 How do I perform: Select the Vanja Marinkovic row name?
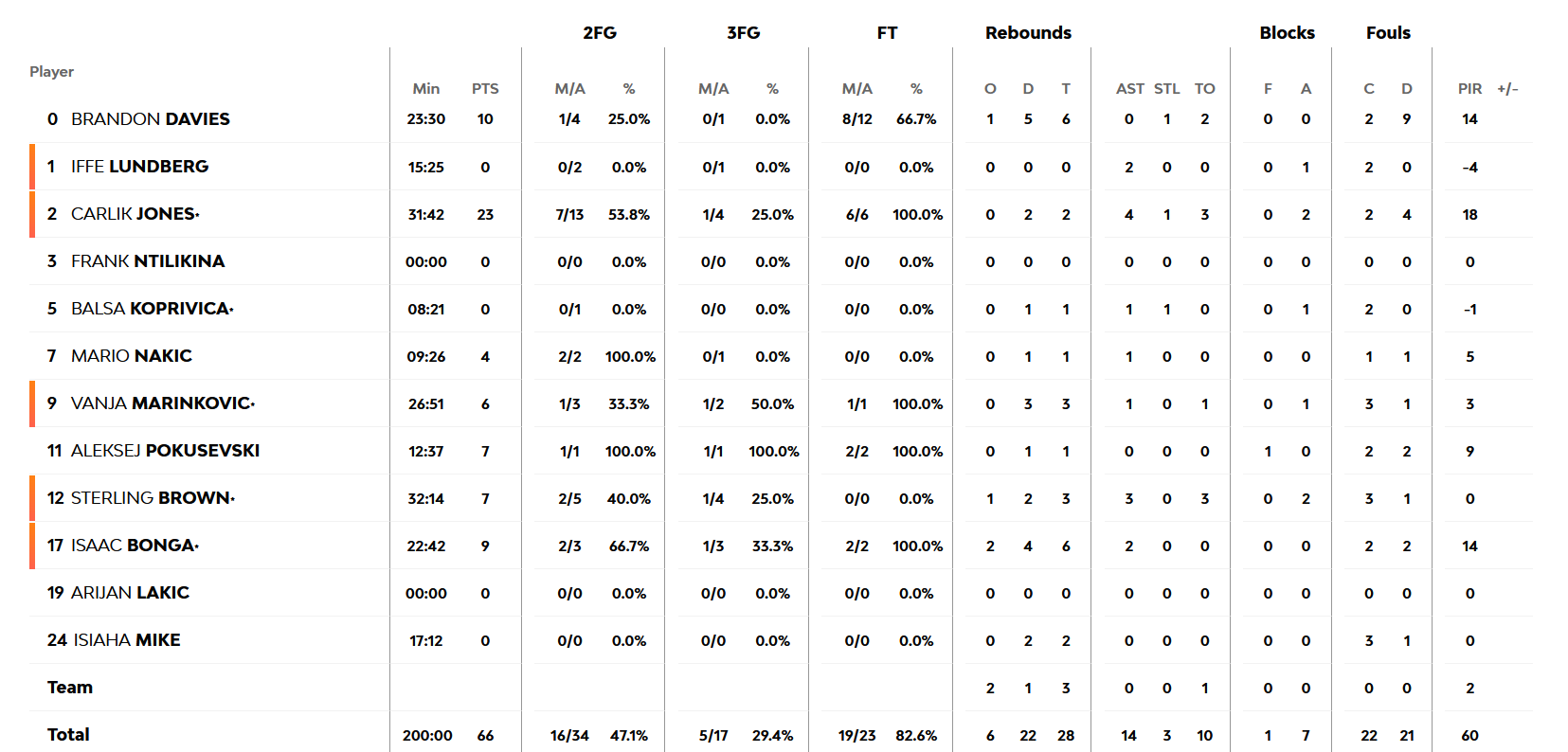click(161, 403)
